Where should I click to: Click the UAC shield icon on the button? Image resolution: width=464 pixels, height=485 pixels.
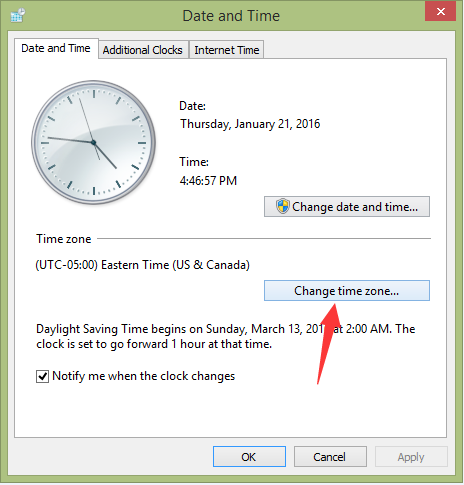click(x=282, y=206)
